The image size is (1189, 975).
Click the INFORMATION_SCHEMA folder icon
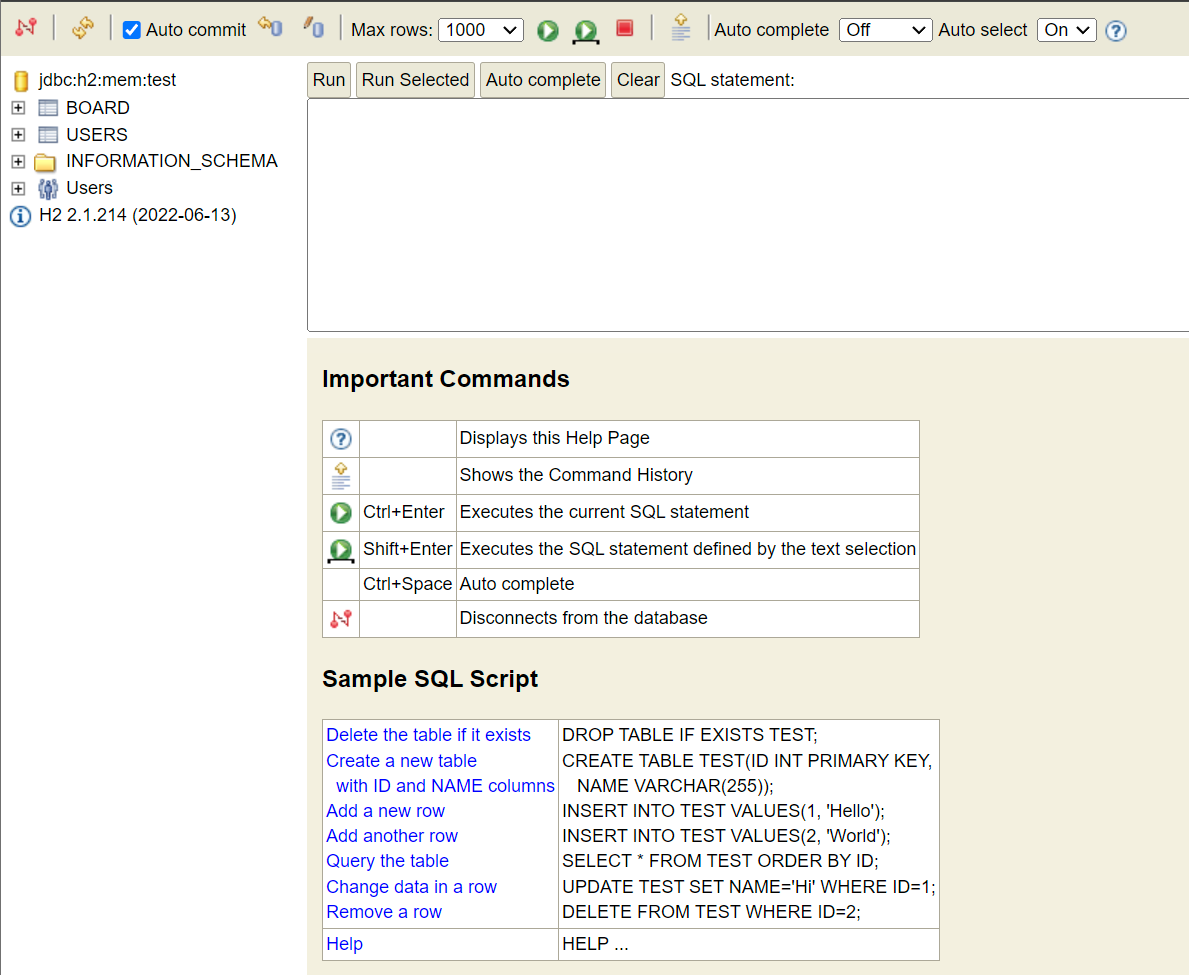pyautogui.click(x=45, y=161)
